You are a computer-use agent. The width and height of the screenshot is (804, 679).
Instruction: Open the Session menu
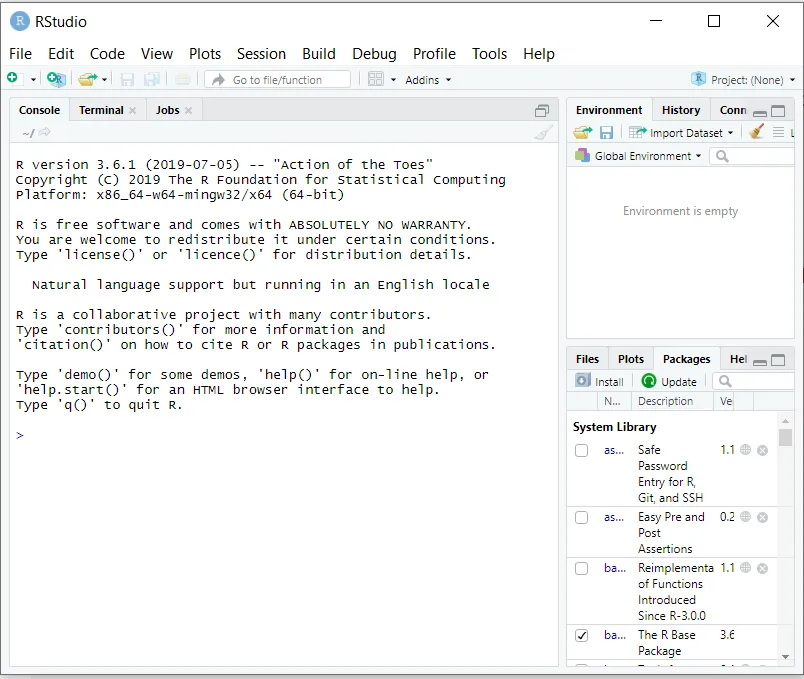(x=261, y=54)
